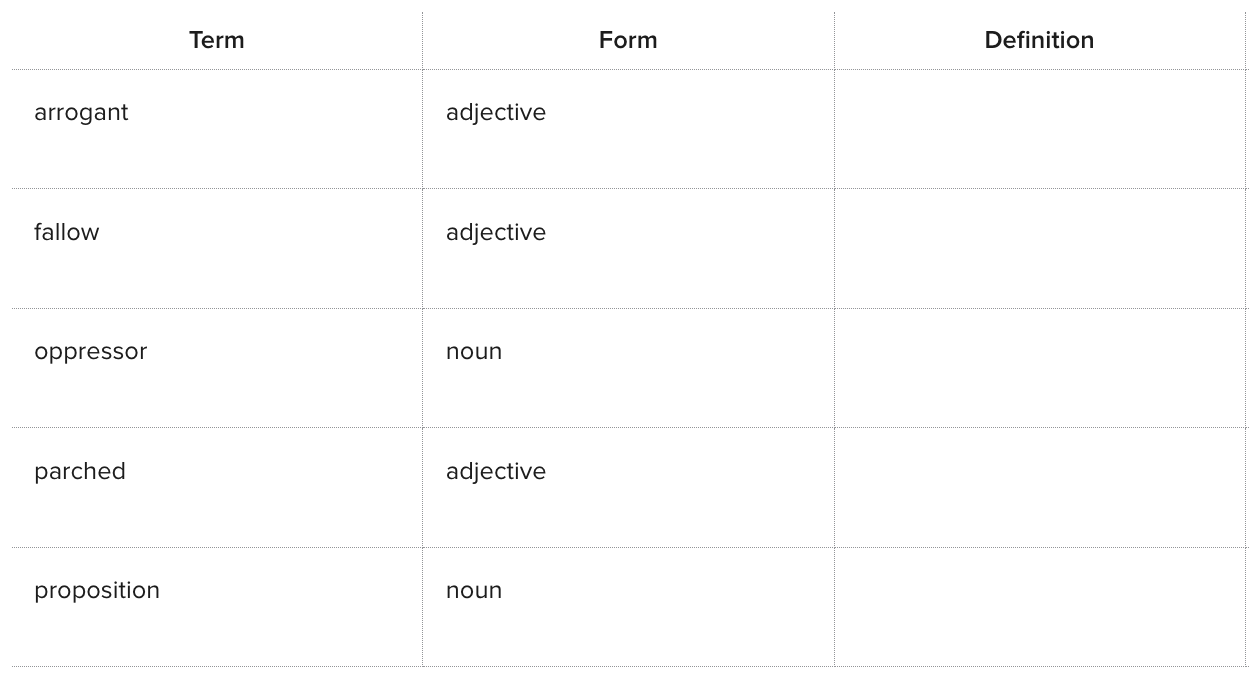Click the last empty cell in Definition column
The height and width of the screenshot is (686, 1250).
coord(1040,607)
